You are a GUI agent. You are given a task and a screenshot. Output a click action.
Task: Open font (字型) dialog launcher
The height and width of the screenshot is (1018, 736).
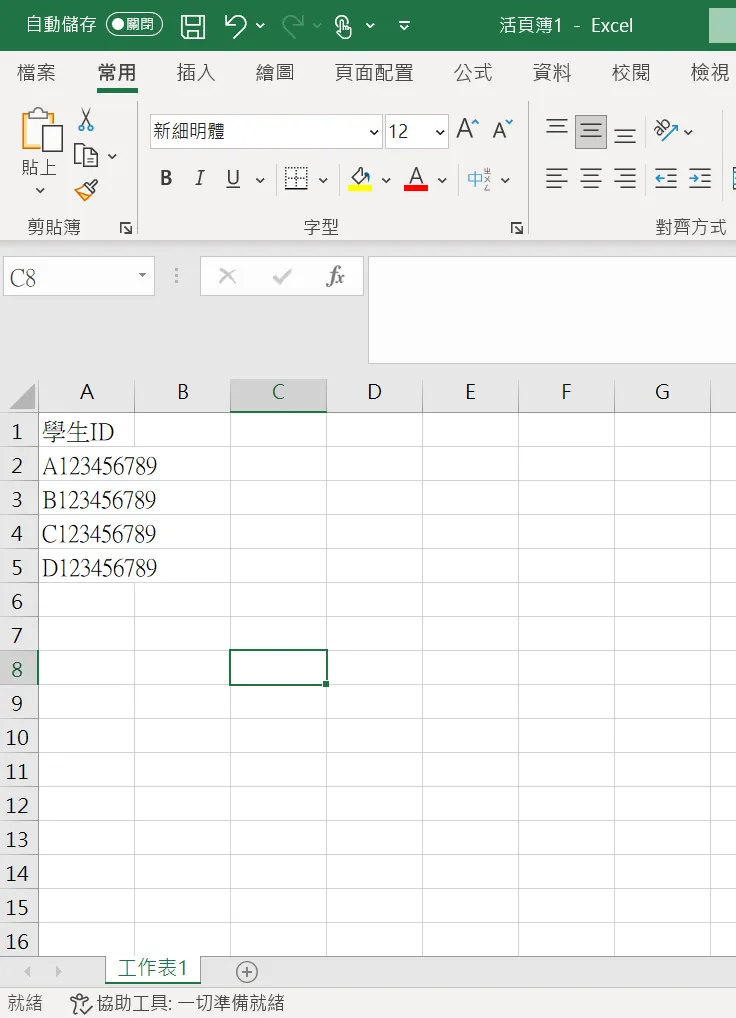(x=517, y=228)
